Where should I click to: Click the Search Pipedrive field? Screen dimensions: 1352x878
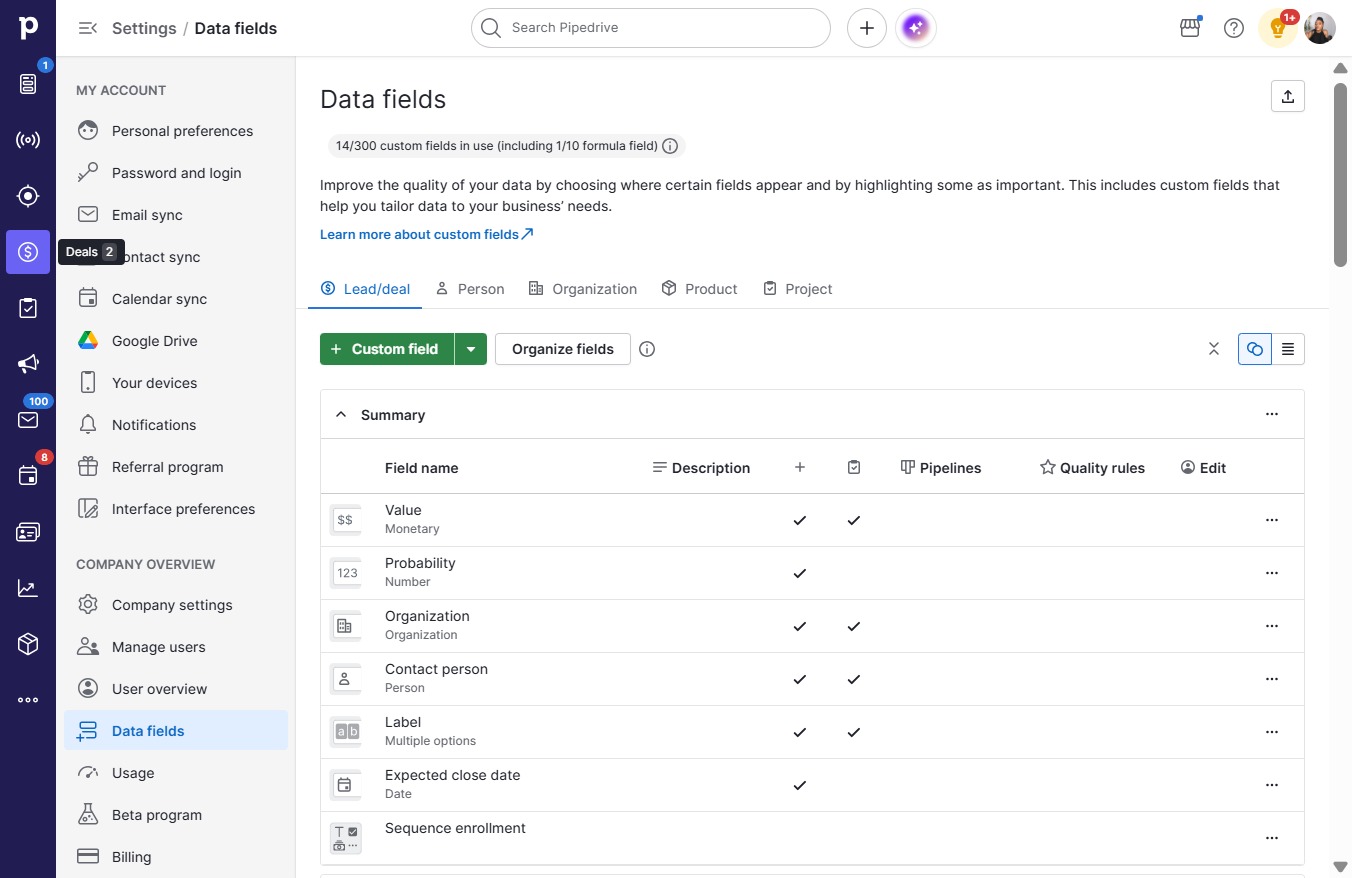tap(651, 28)
